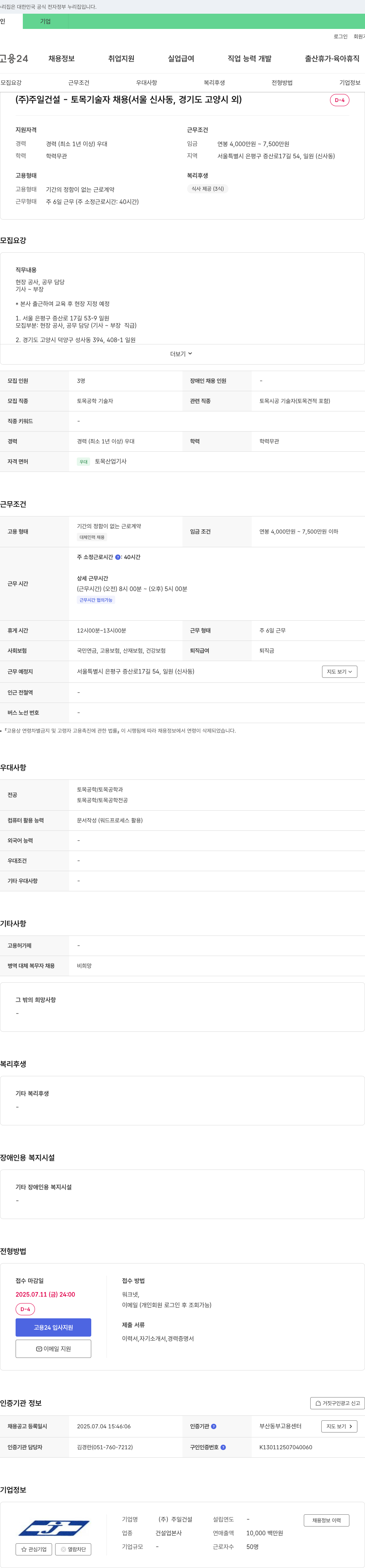Open 지도 보기 for 부산동부고용센터
The width and height of the screenshot is (365, 1568).
pos(339,1426)
